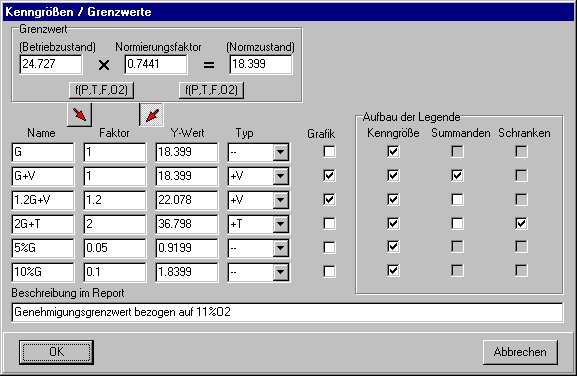Toggle Kenngröße legend checkbox in 2G+T row
This screenshot has width=577, height=376.
click(393, 223)
